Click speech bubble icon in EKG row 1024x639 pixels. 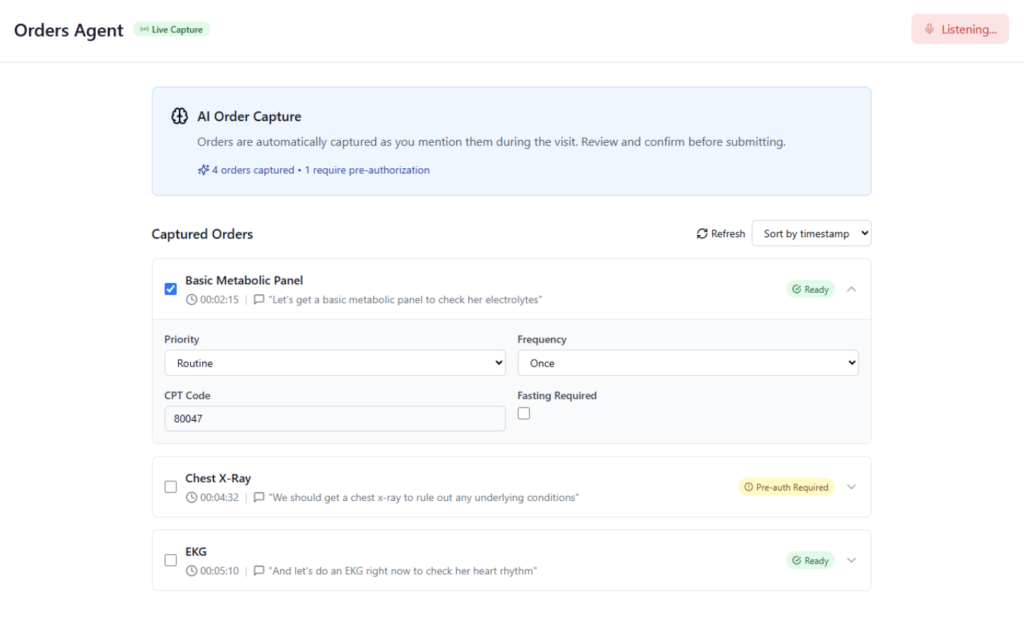(259, 571)
